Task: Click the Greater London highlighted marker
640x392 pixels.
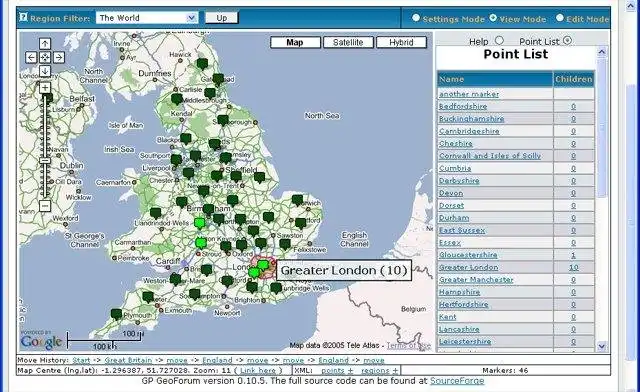Action: coord(263,265)
